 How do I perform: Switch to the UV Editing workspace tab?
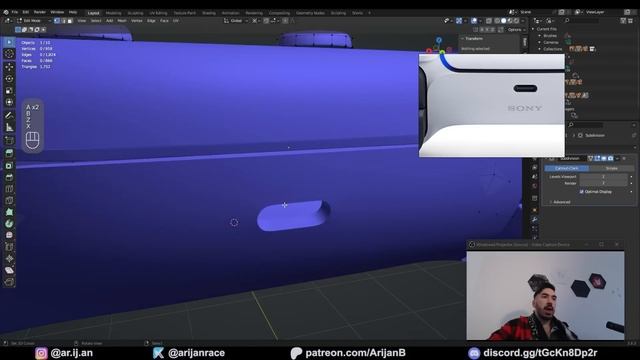pos(158,13)
